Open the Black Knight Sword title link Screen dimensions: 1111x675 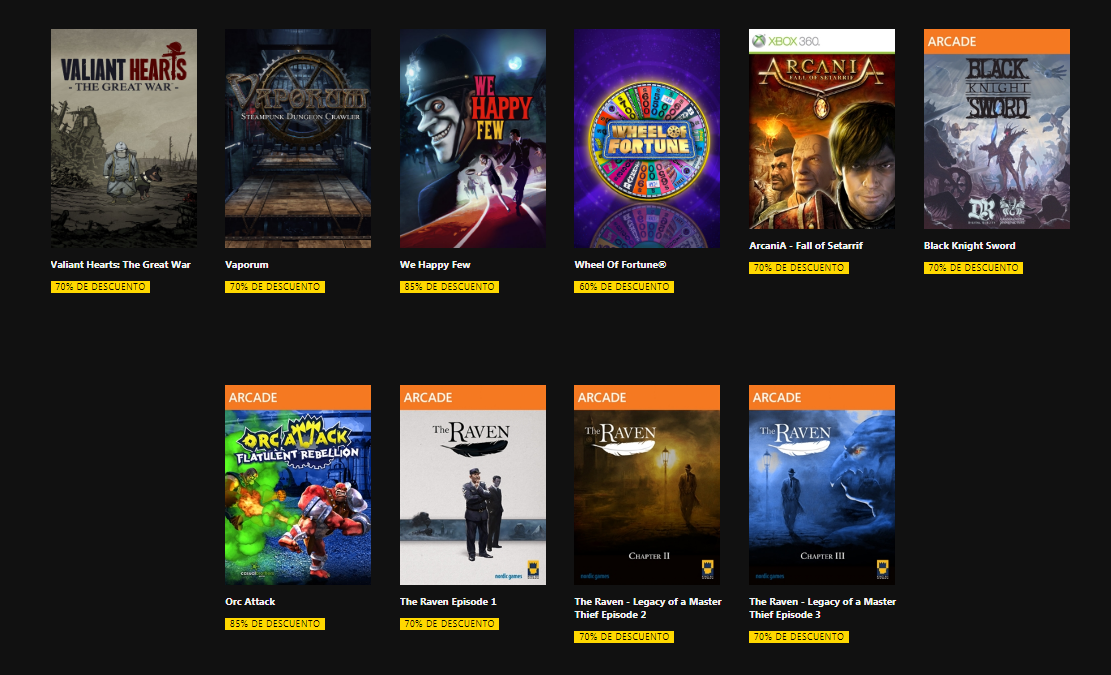click(x=969, y=246)
